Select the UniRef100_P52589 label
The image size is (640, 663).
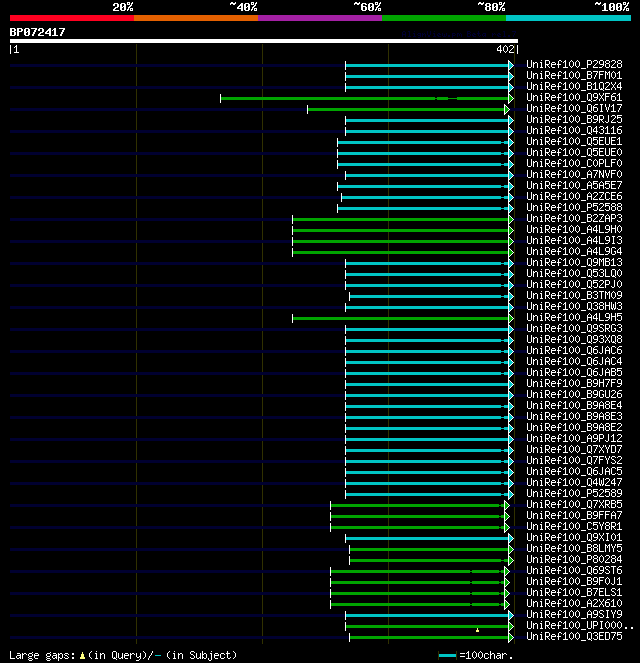(574, 493)
